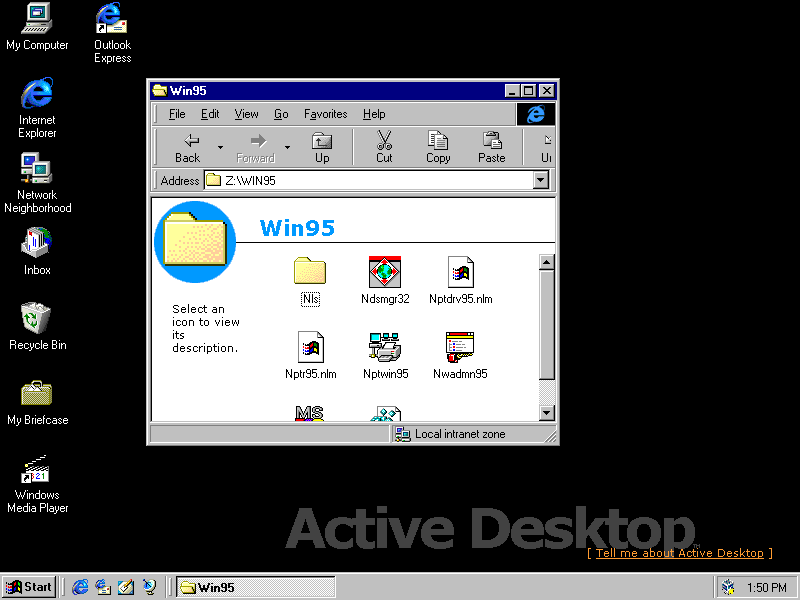Click the file list scroll up arrow
This screenshot has height=600, width=800.
(x=546, y=262)
